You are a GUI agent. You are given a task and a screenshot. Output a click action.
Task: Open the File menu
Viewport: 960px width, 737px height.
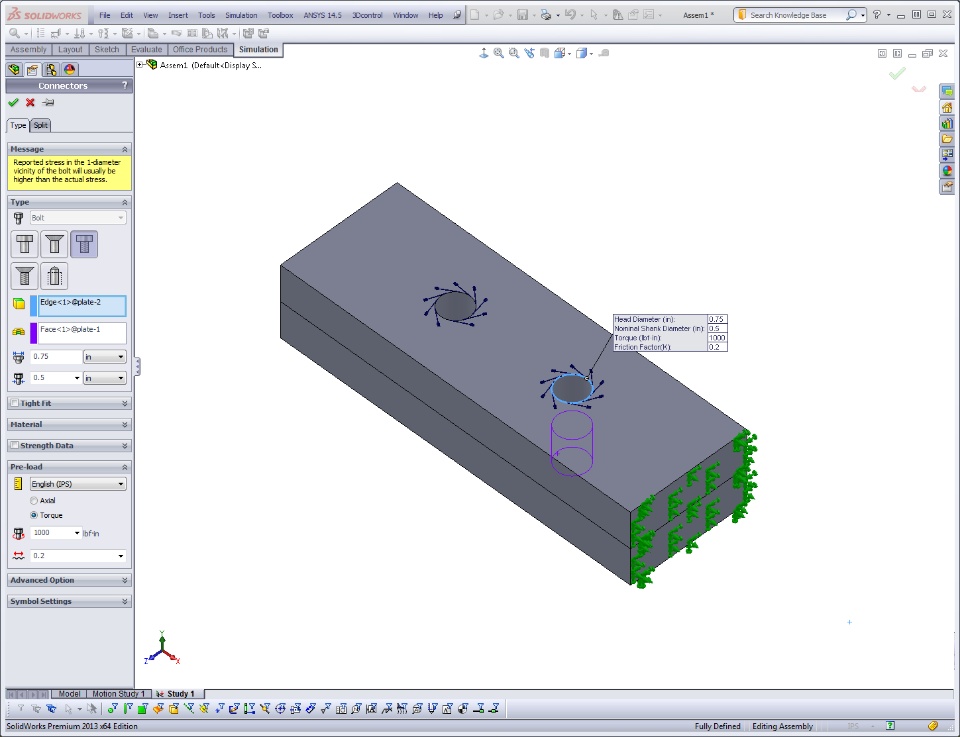(x=105, y=15)
